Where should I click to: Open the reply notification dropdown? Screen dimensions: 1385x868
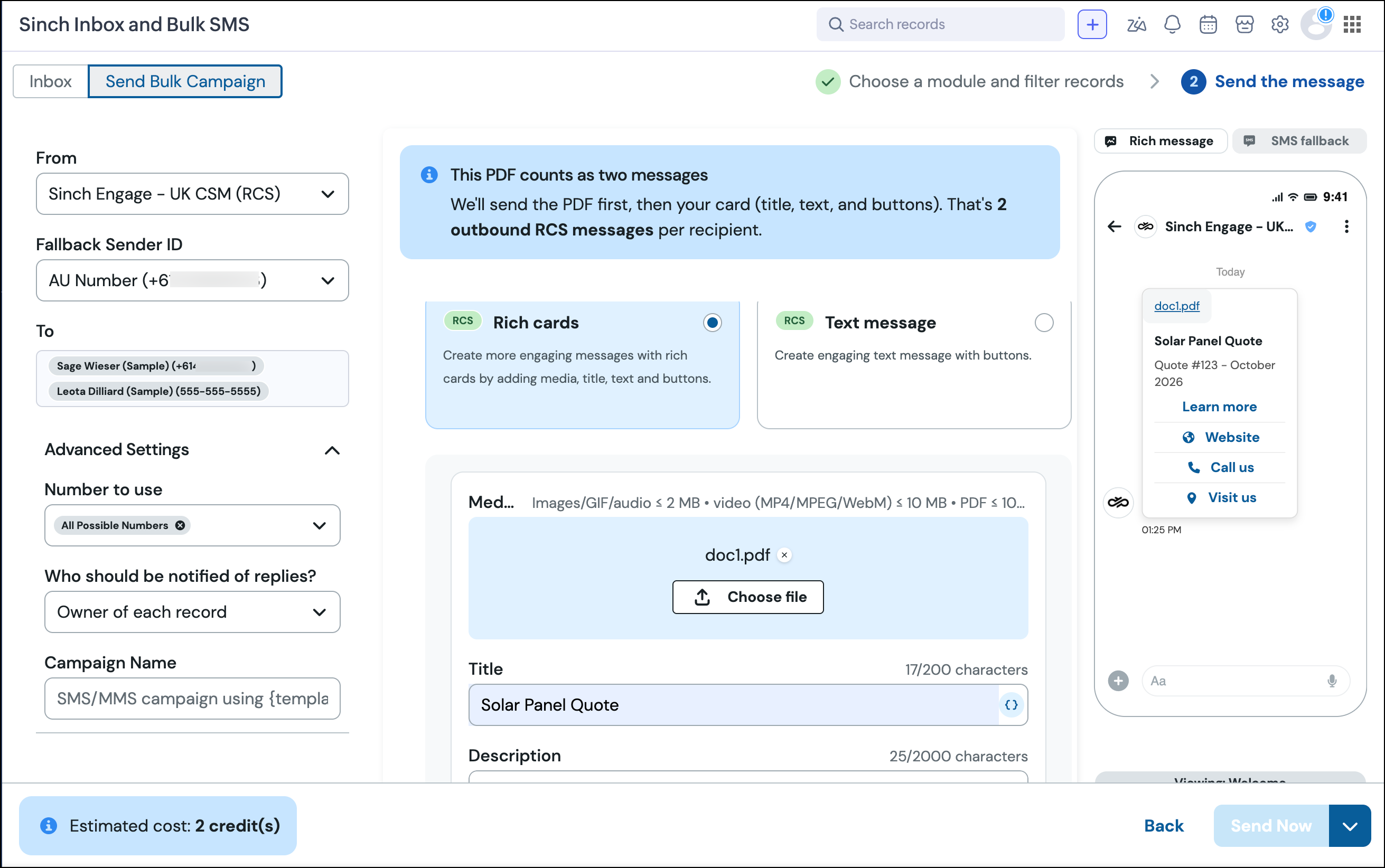pos(192,611)
